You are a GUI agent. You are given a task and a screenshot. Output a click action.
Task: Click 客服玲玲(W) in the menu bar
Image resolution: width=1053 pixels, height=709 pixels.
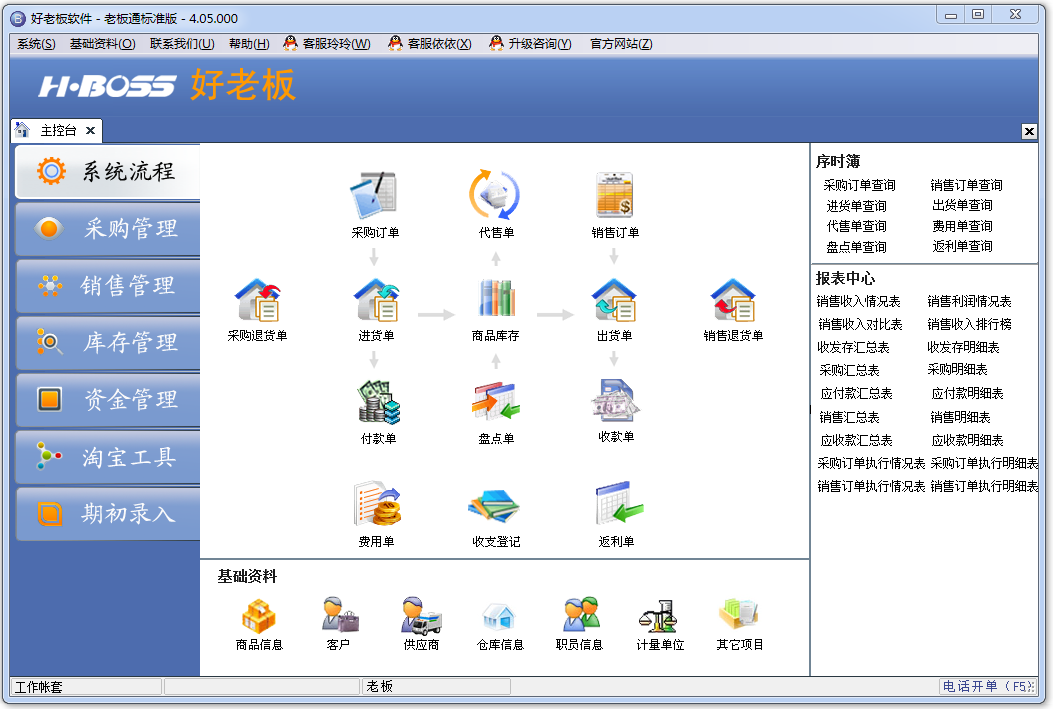tap(327, 44)
